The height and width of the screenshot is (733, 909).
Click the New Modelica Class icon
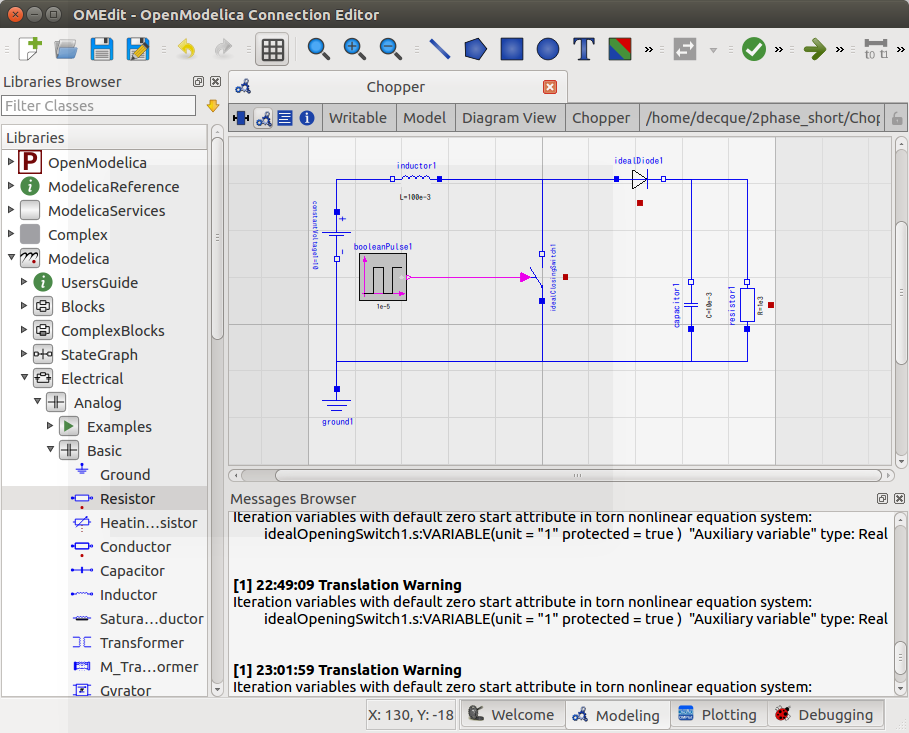coord(30,49)
